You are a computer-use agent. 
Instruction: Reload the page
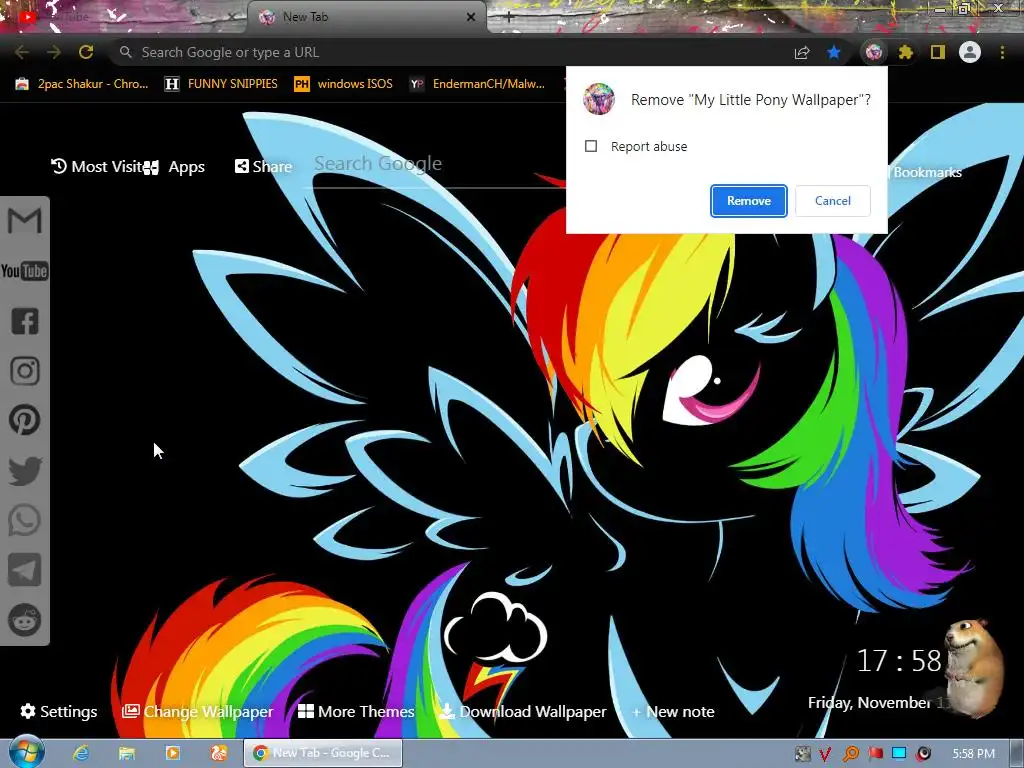tap(86, 52)
